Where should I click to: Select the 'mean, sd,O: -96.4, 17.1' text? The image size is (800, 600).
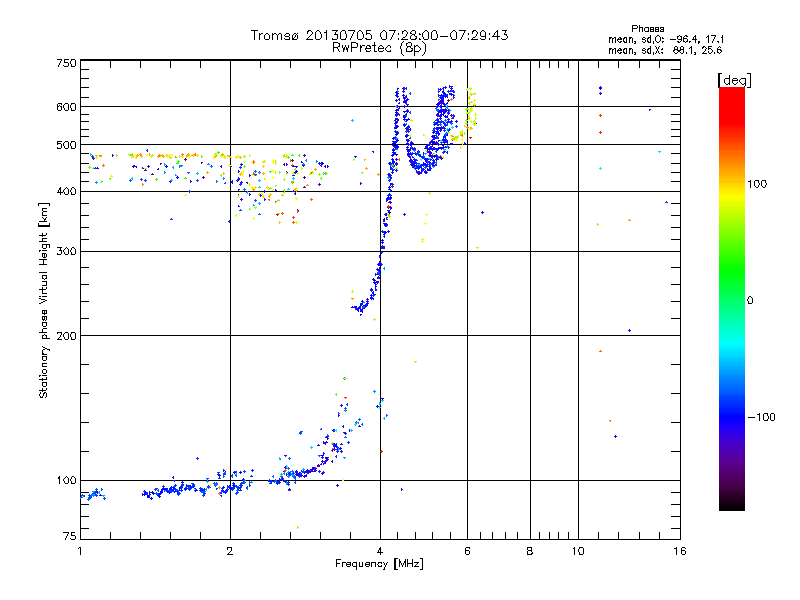[x=666, y=39]
